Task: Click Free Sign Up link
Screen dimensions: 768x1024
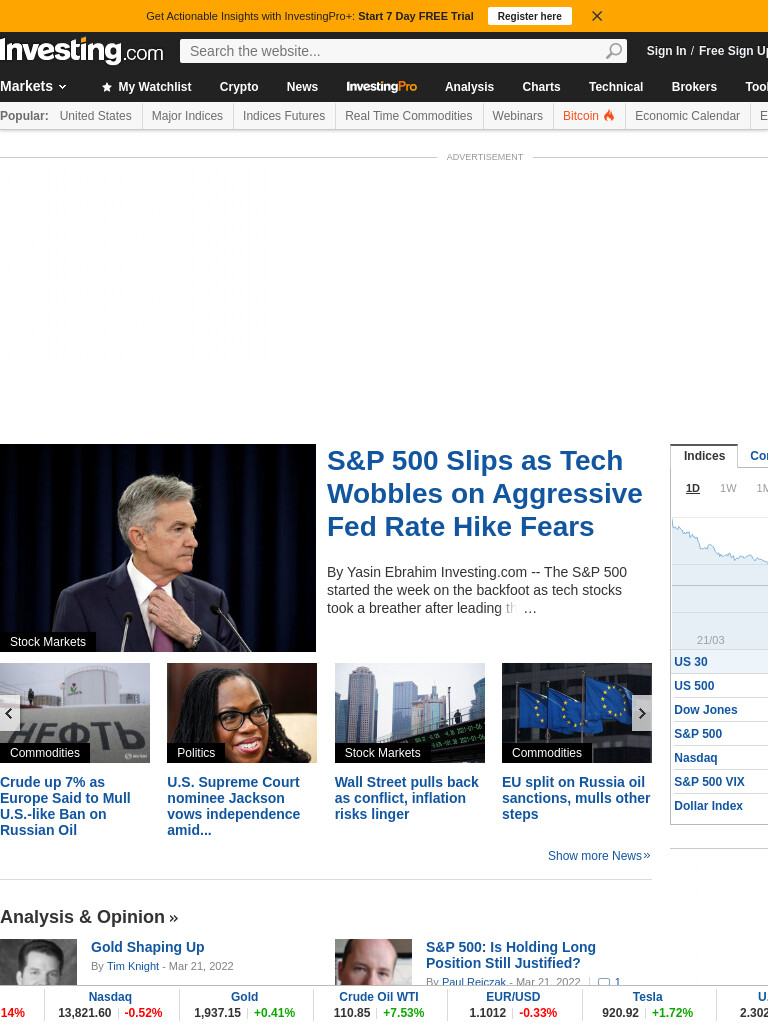Action: pos(733,51)
